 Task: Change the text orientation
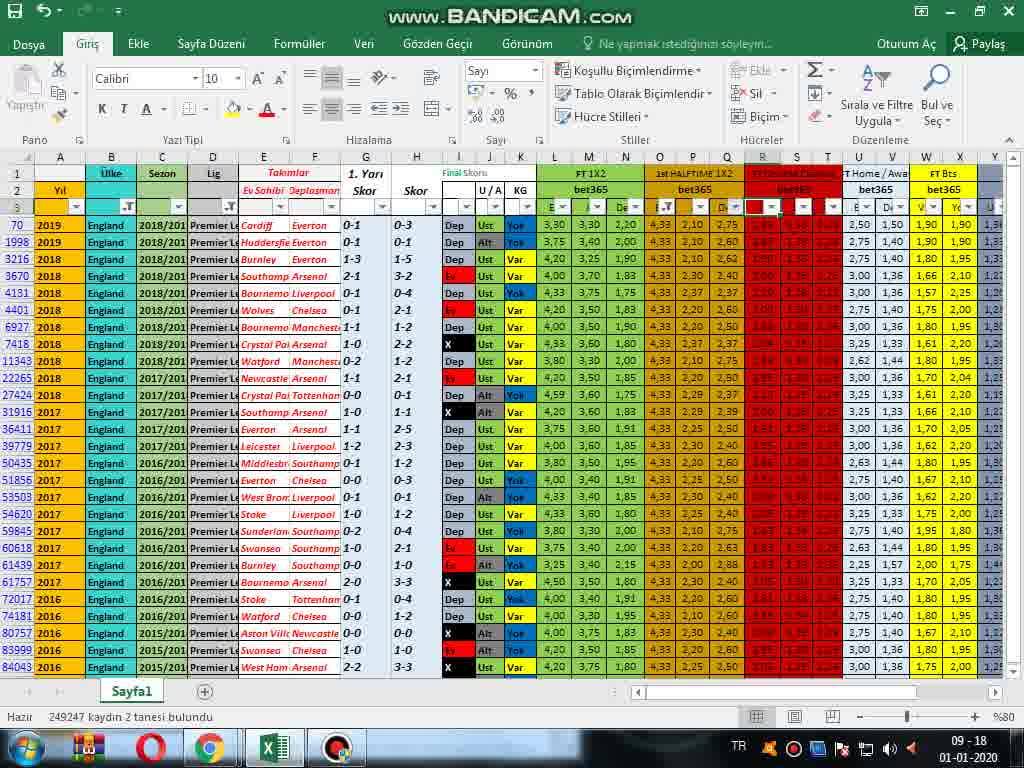coord(379,78)
